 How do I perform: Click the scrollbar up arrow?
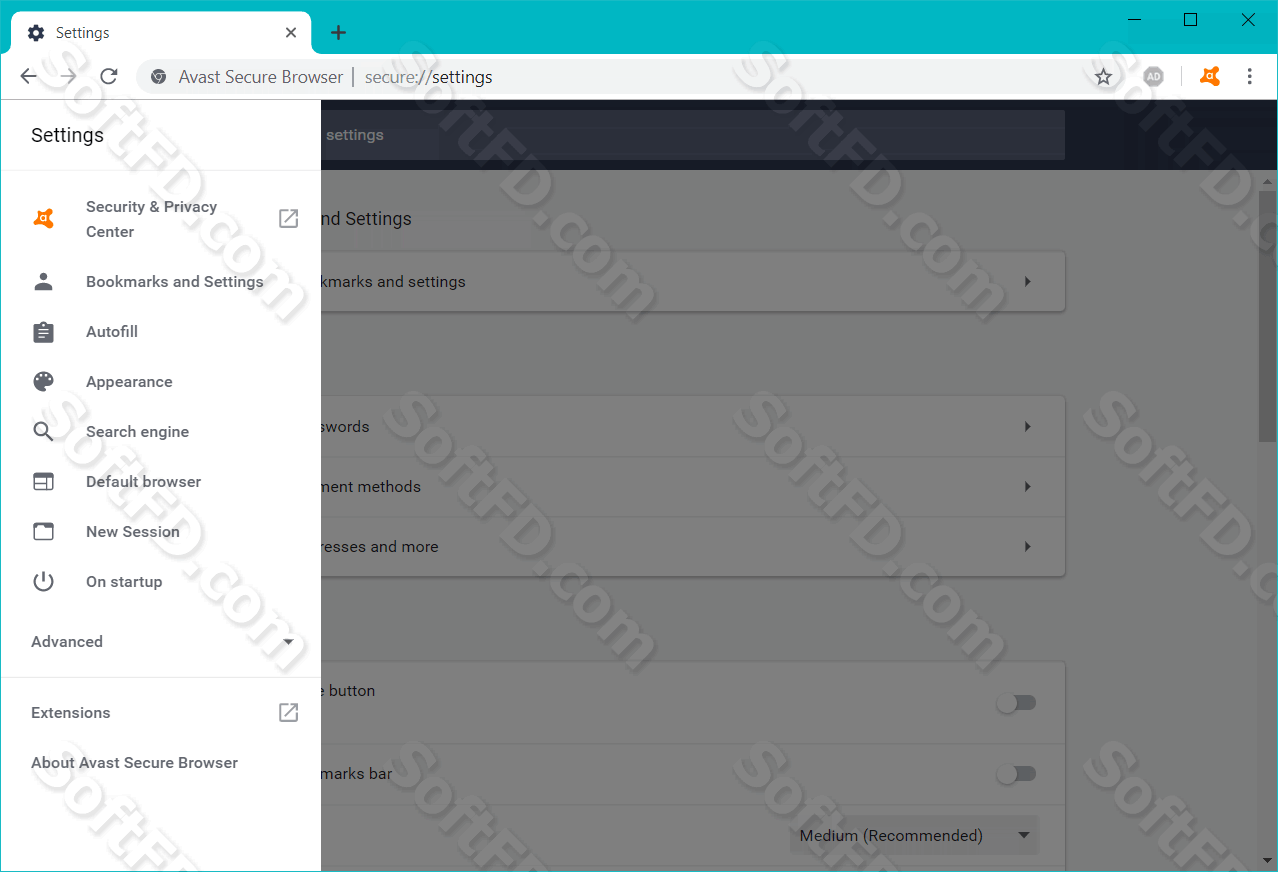[x=1267, y=180]
